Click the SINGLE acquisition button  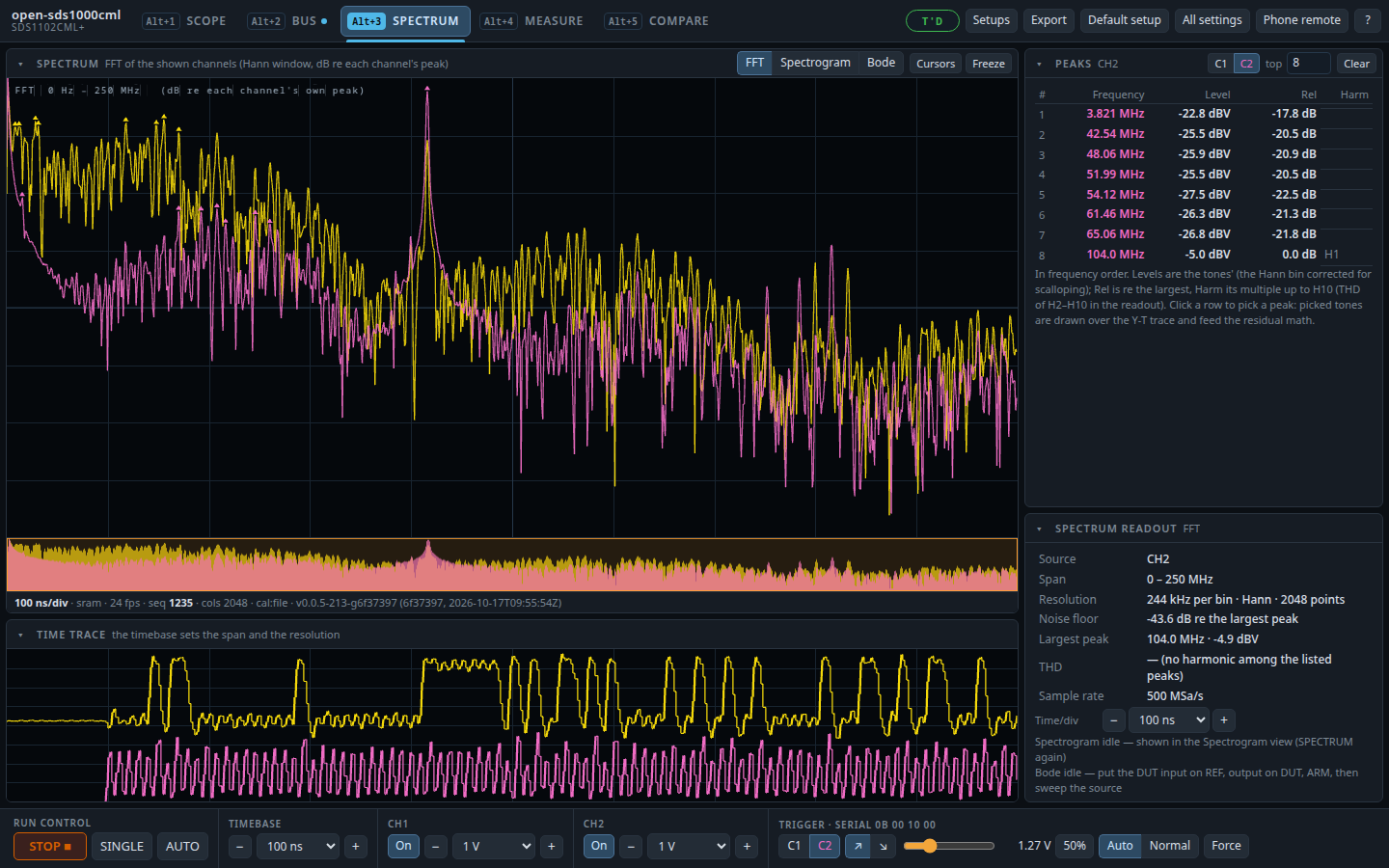pyautogui.click(x=122, y=847)
